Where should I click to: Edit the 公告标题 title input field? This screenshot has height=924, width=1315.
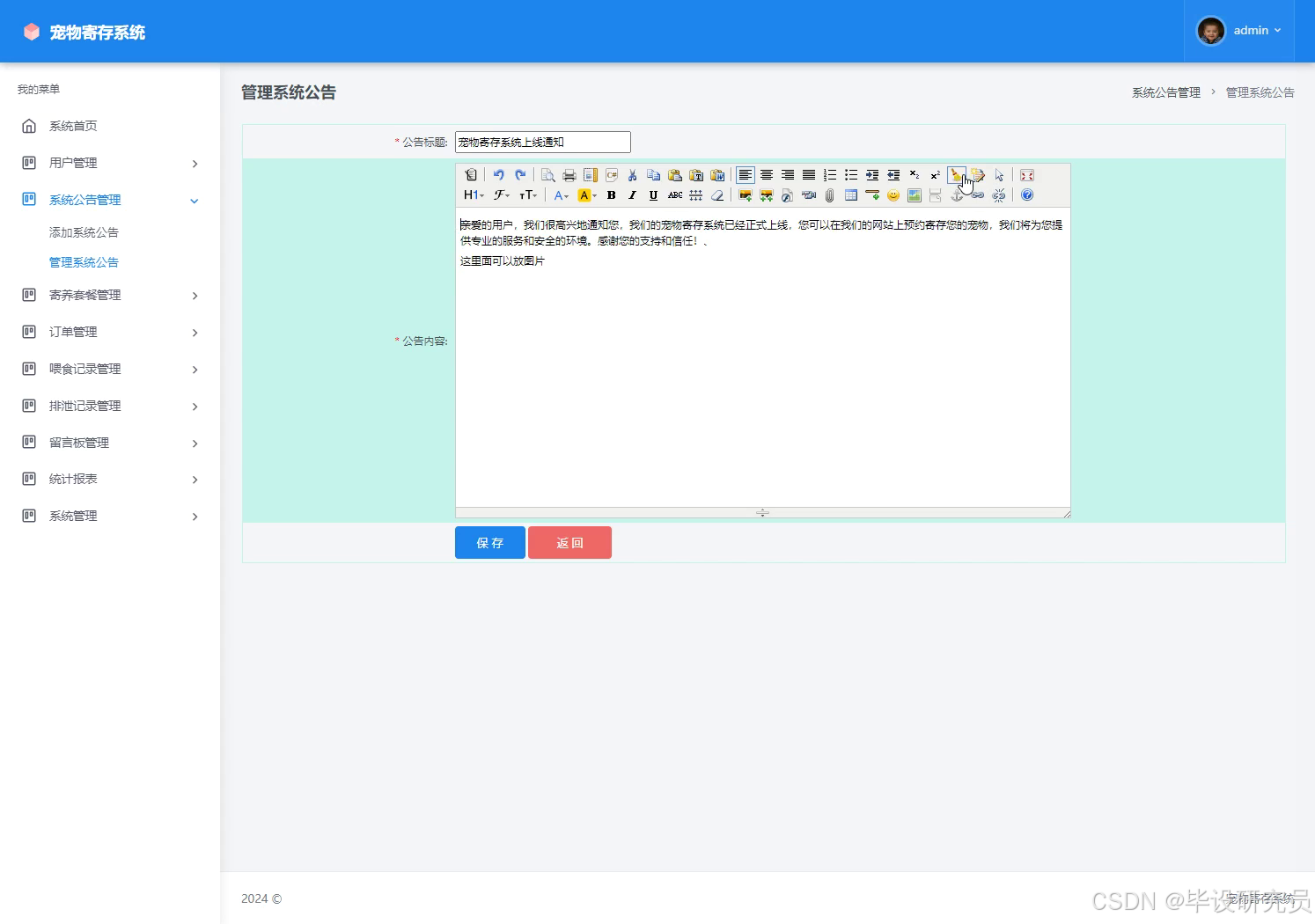pos(543,142)
